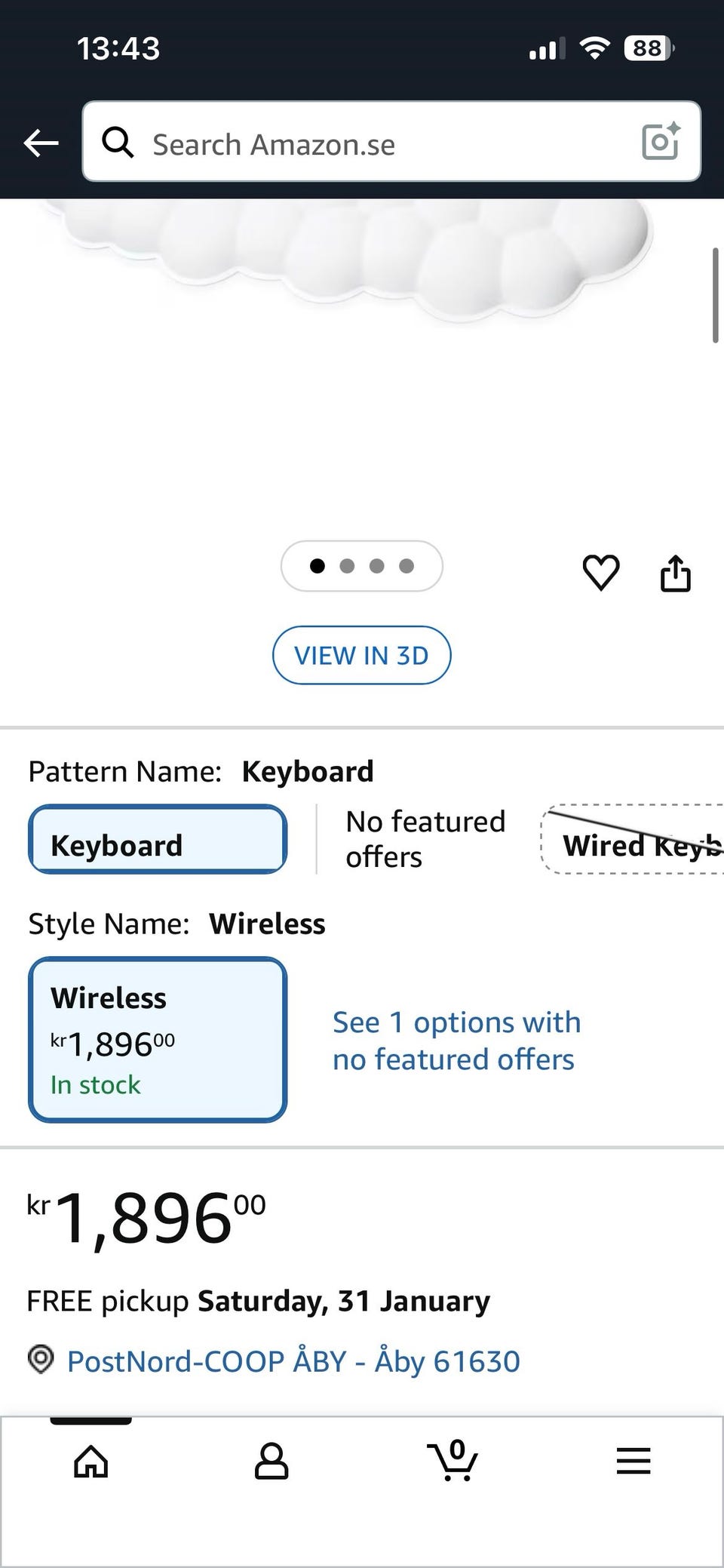724x1568 pixels.
Task: Click See 1 options with no featured offers
Action: [x=456, y=1041]
